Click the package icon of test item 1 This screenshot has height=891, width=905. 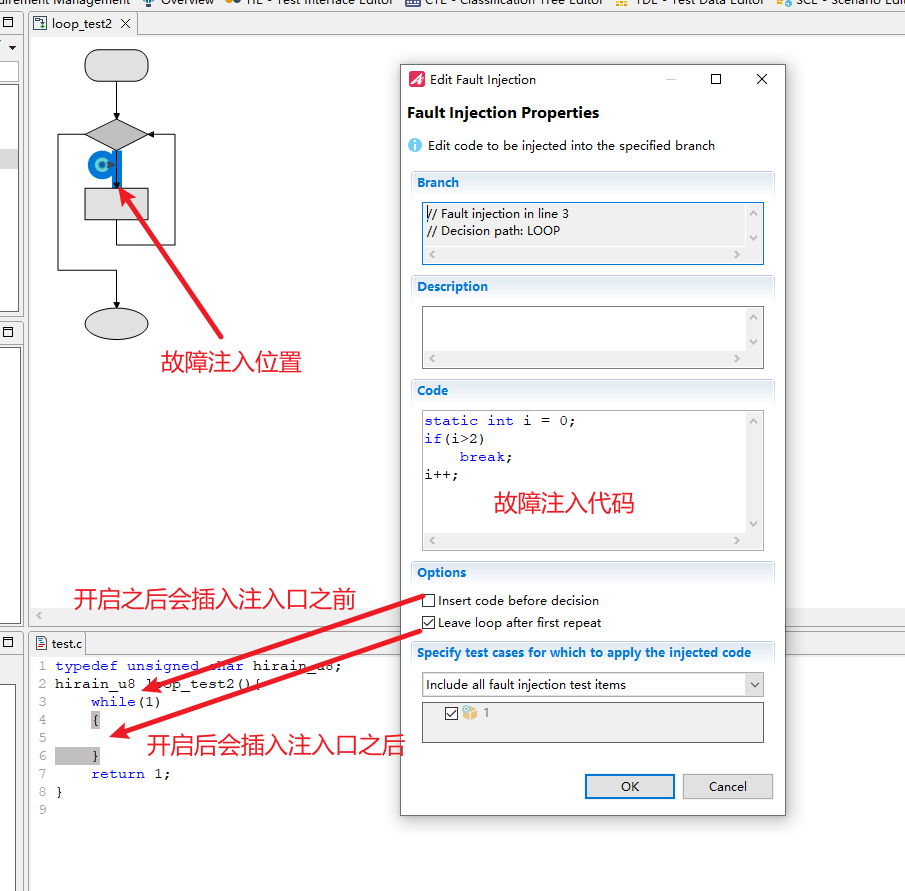coord(470,713)
